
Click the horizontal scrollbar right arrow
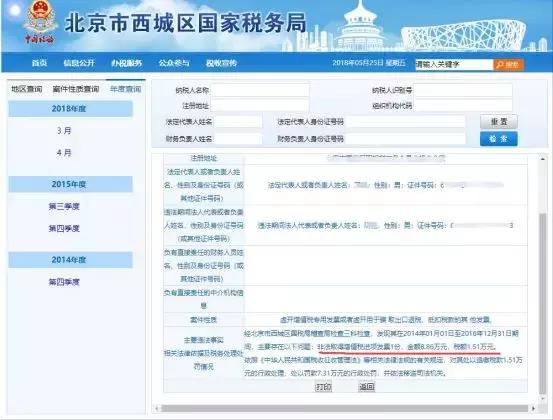pyautogui.click(x=533, y=408)
